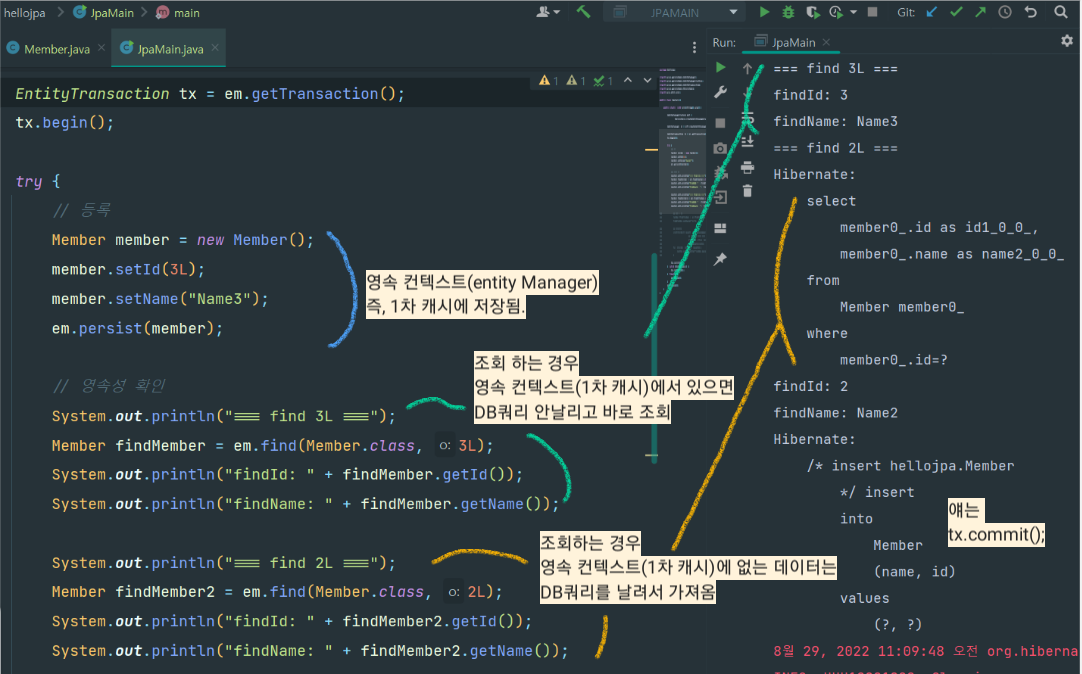The image size is (1082, 674).
Task: Open Git update project with blue arrow icon
Action: (931, 13)
